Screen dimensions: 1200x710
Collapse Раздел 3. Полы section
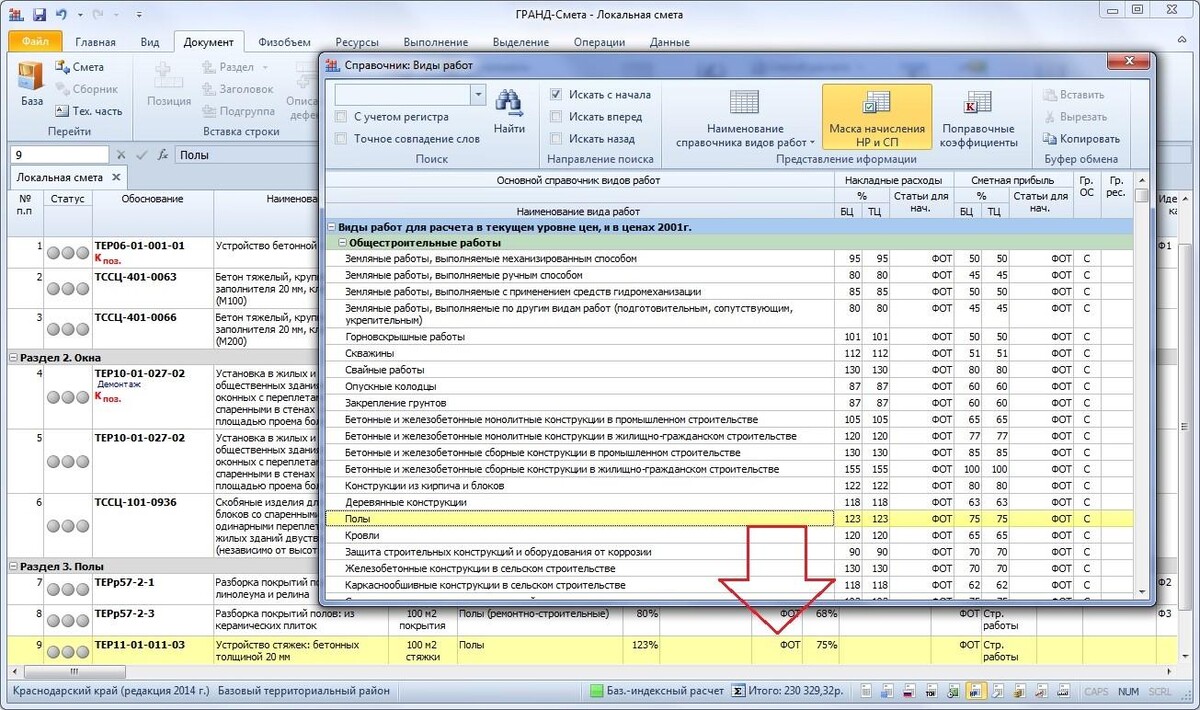tap(13, 566)
